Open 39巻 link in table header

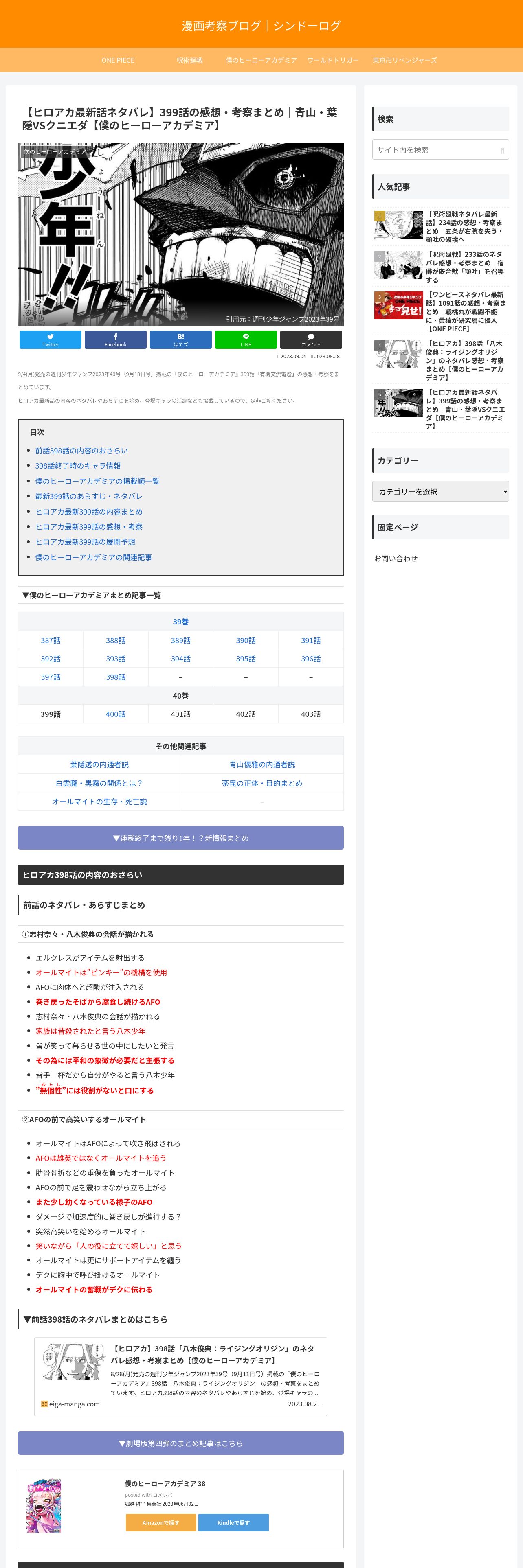[181, 622]
